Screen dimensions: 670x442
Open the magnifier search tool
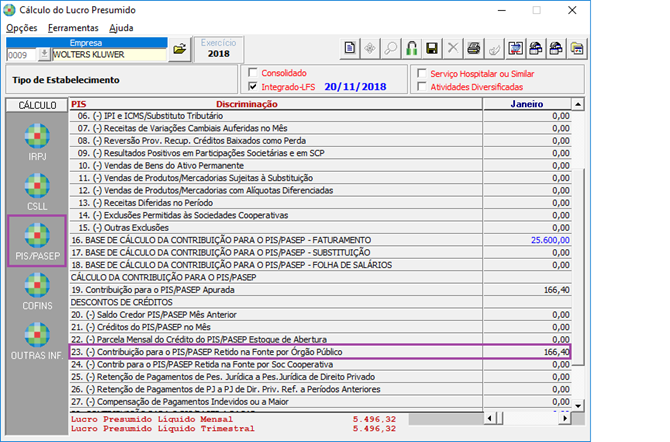391,48
